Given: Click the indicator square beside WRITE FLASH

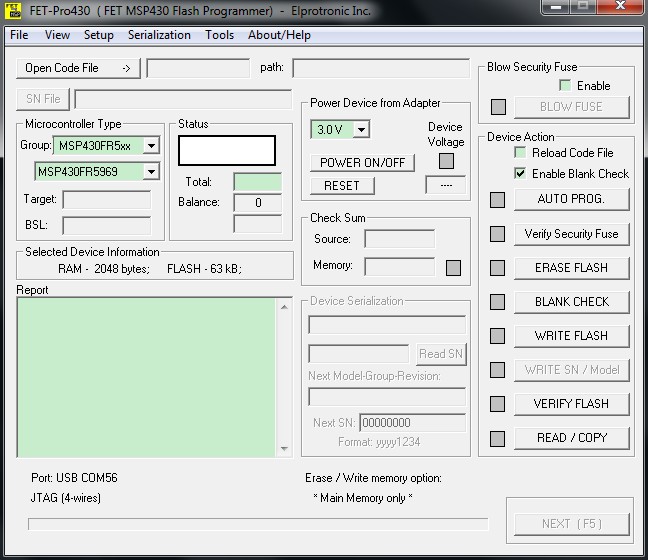Looking at the screenshot, I should 497,336.
